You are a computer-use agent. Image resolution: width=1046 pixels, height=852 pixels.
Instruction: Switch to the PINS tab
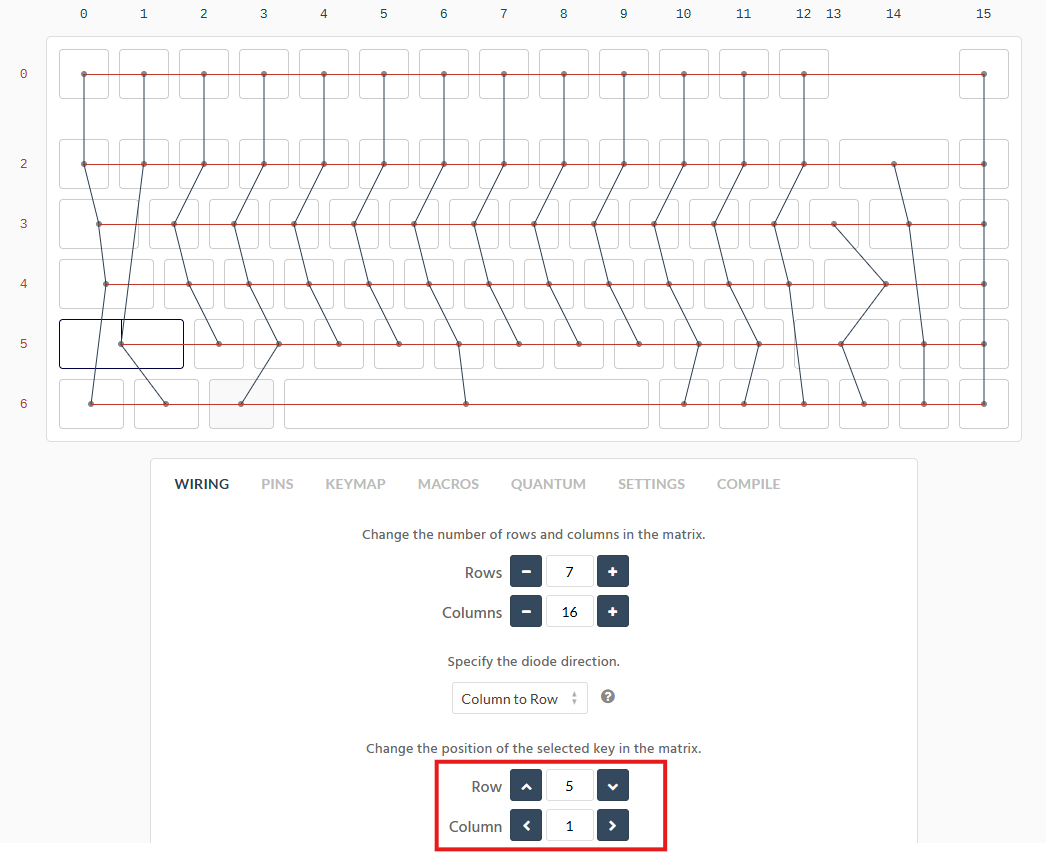[x=277, y=484]
